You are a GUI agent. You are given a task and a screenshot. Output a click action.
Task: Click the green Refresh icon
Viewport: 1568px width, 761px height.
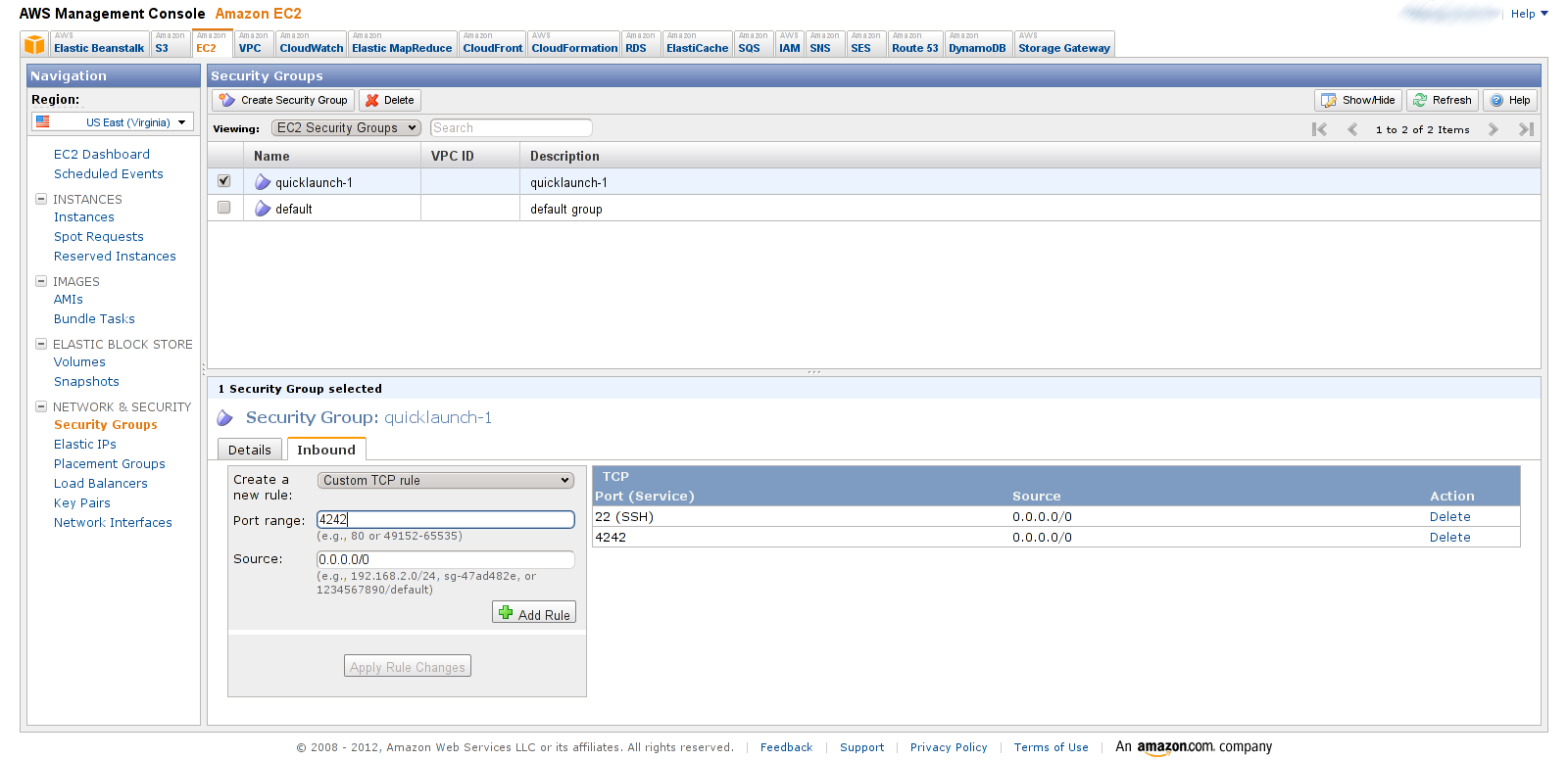tap(1419, 100)
